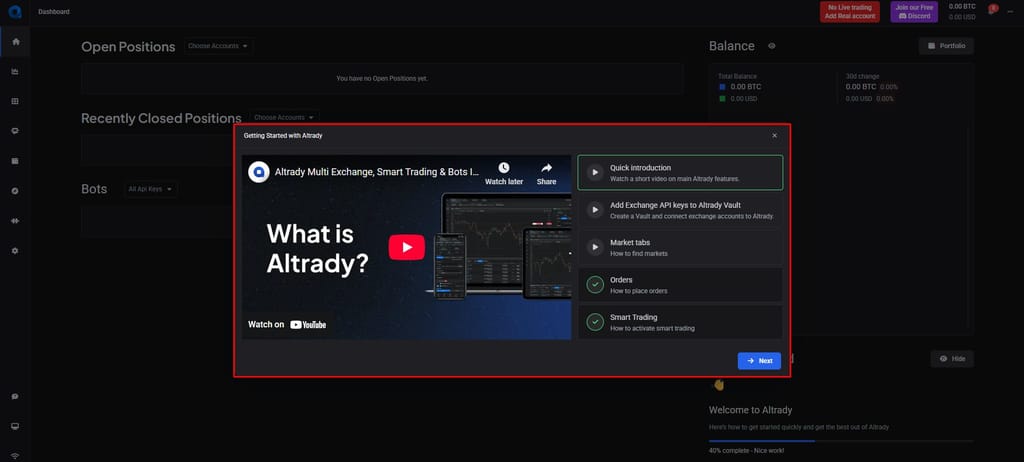Click the Altrady channel avatar on the video
Viewport: 1024px width, 462px height.
259,173
